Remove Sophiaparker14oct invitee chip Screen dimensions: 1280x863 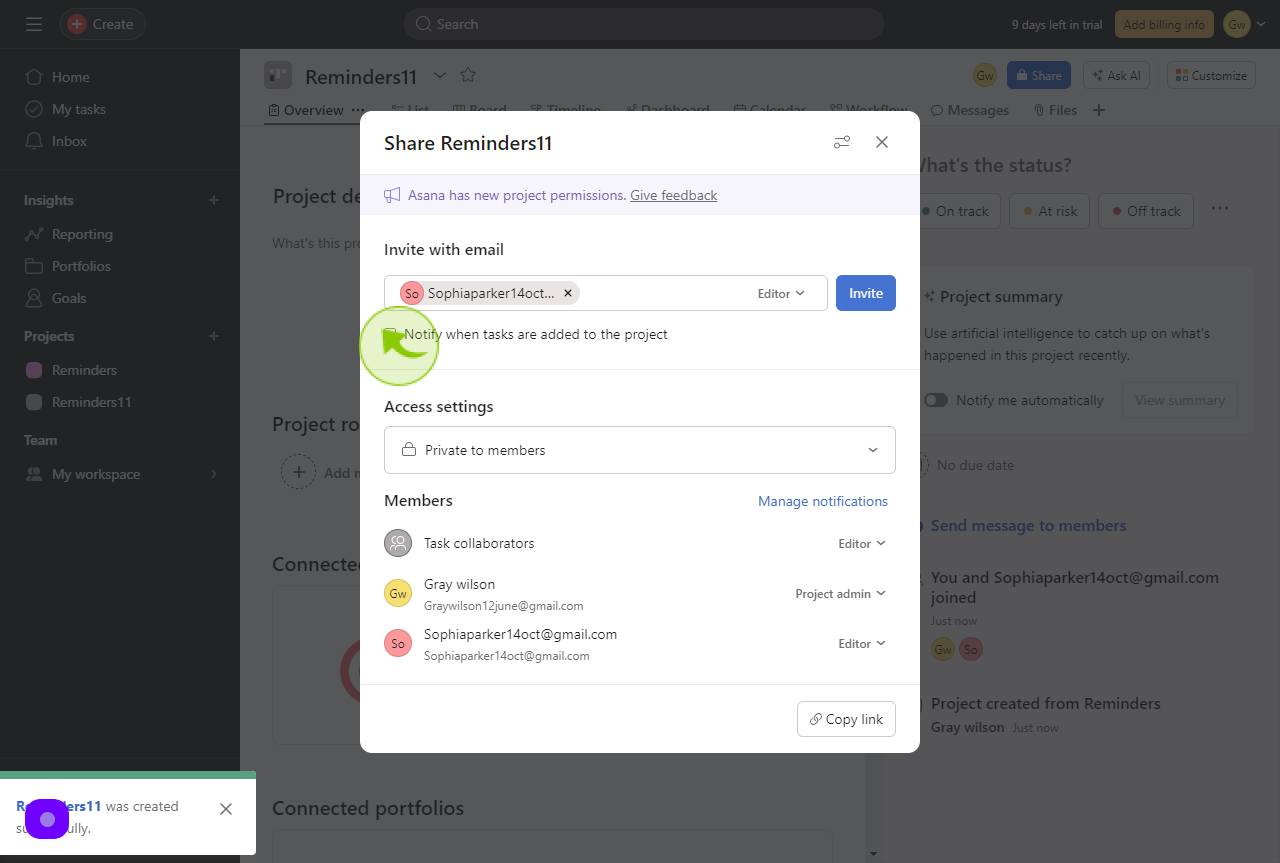click(568, 293)
